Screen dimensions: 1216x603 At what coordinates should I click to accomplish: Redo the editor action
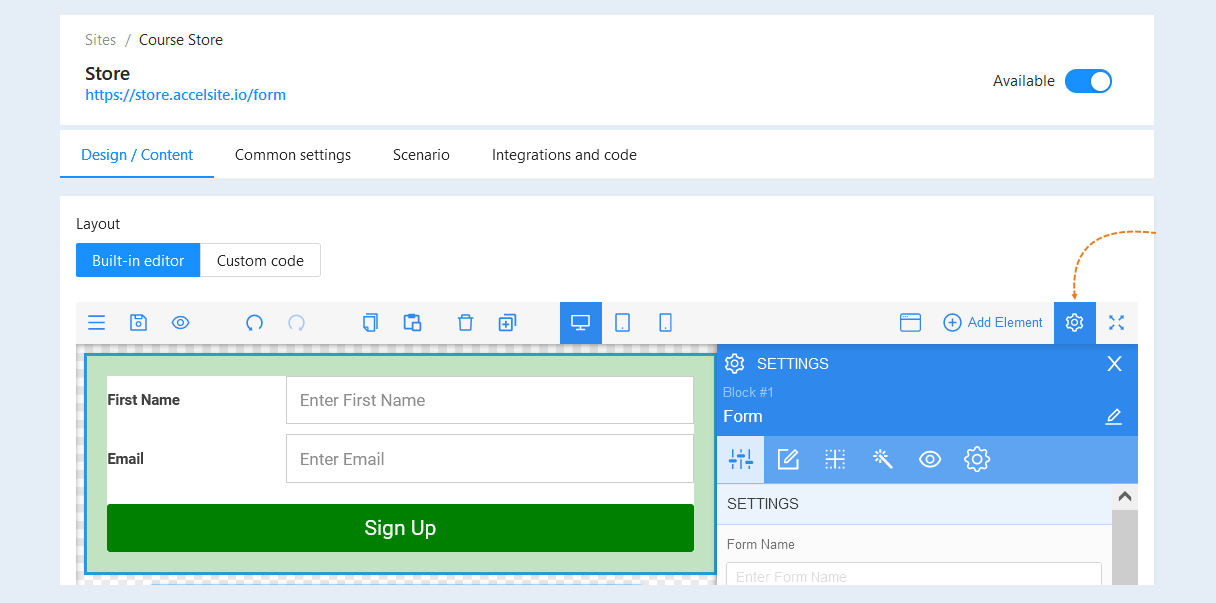(297, 322)
